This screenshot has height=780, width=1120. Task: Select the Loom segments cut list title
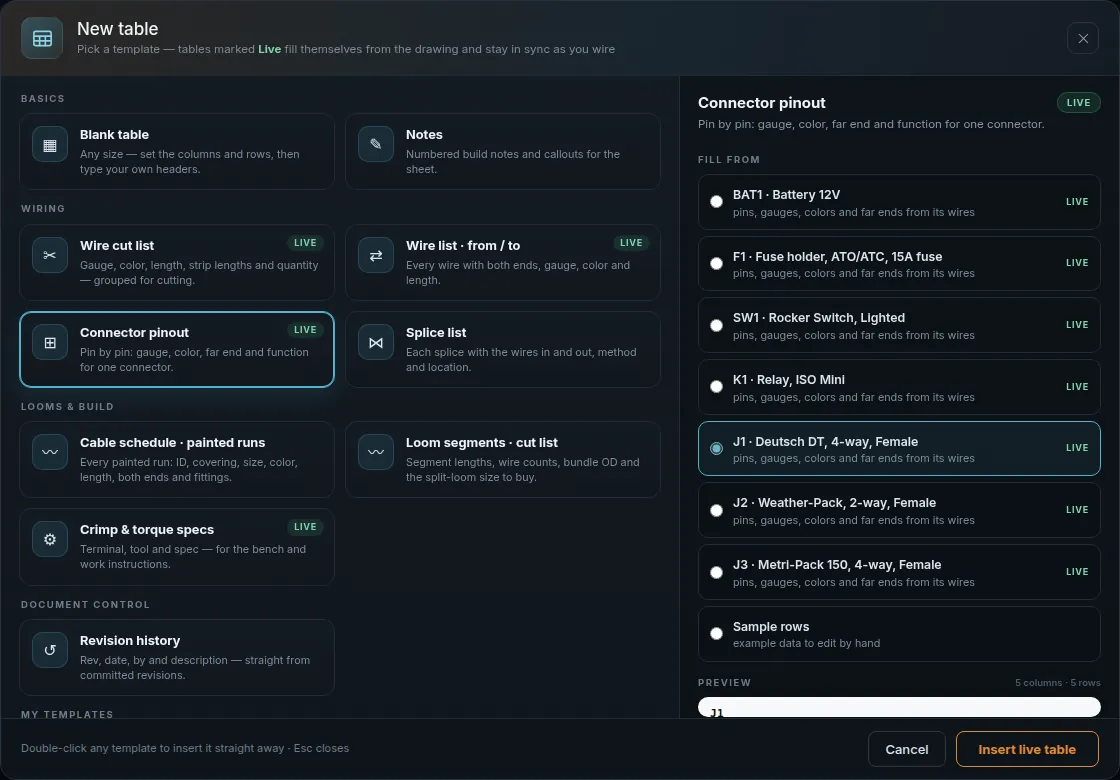click(x=481, y=443)
